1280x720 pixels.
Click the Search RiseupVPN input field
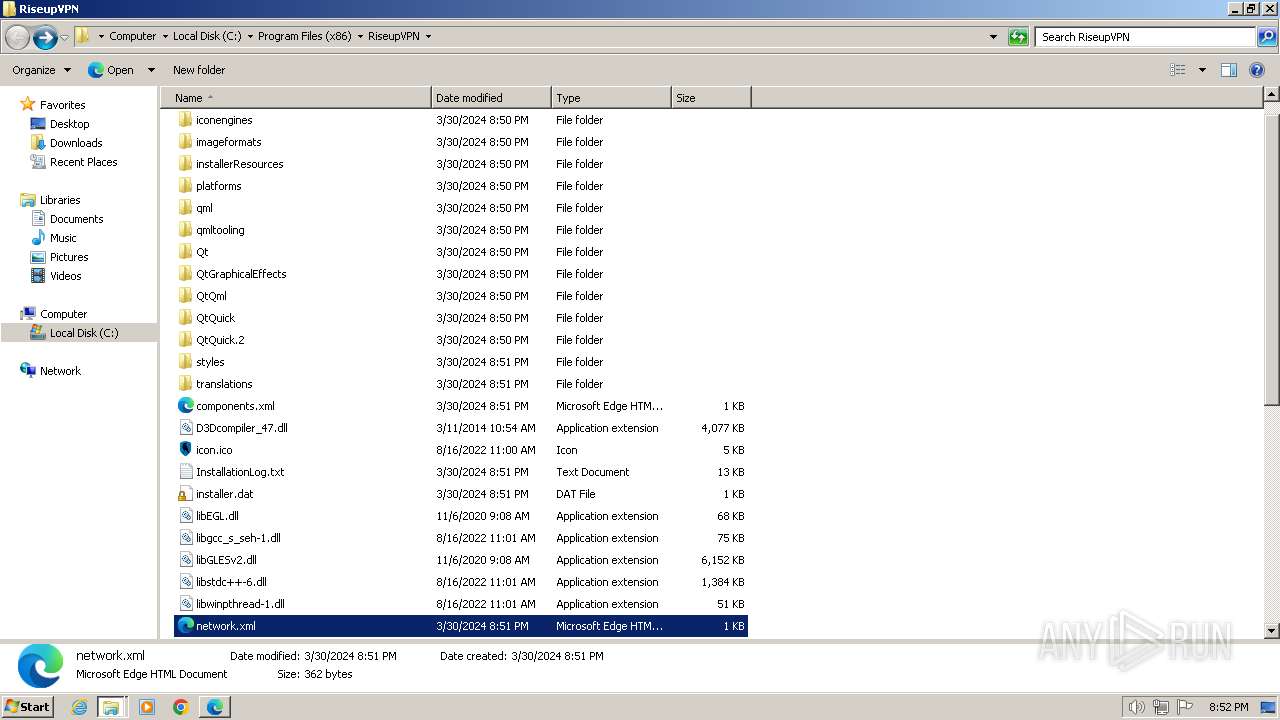point(1145,37)
